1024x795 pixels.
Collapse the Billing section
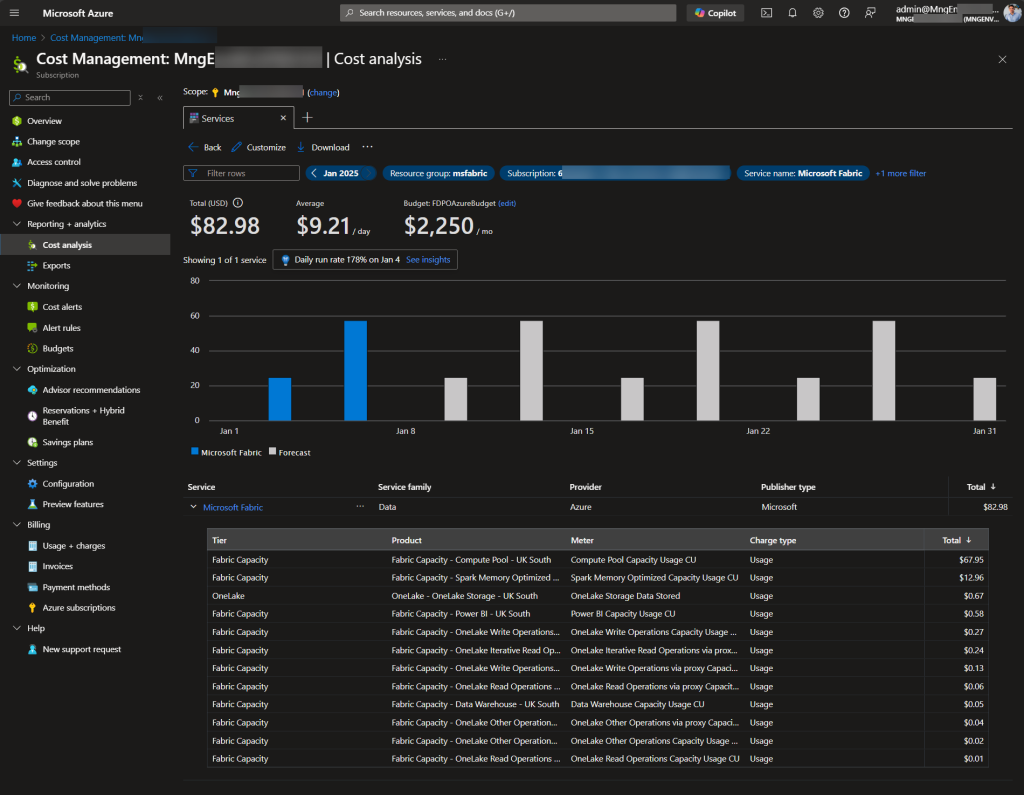[17, 525]
